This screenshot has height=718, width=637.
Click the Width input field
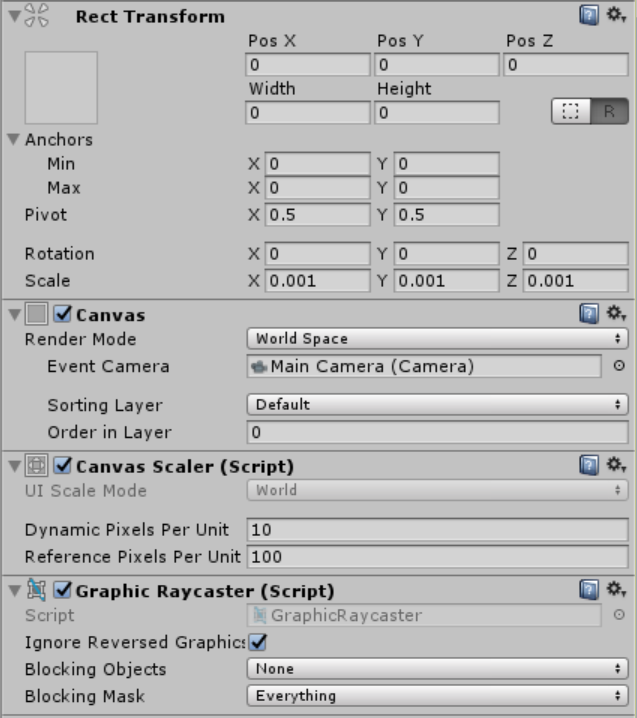tap(308, 113)
